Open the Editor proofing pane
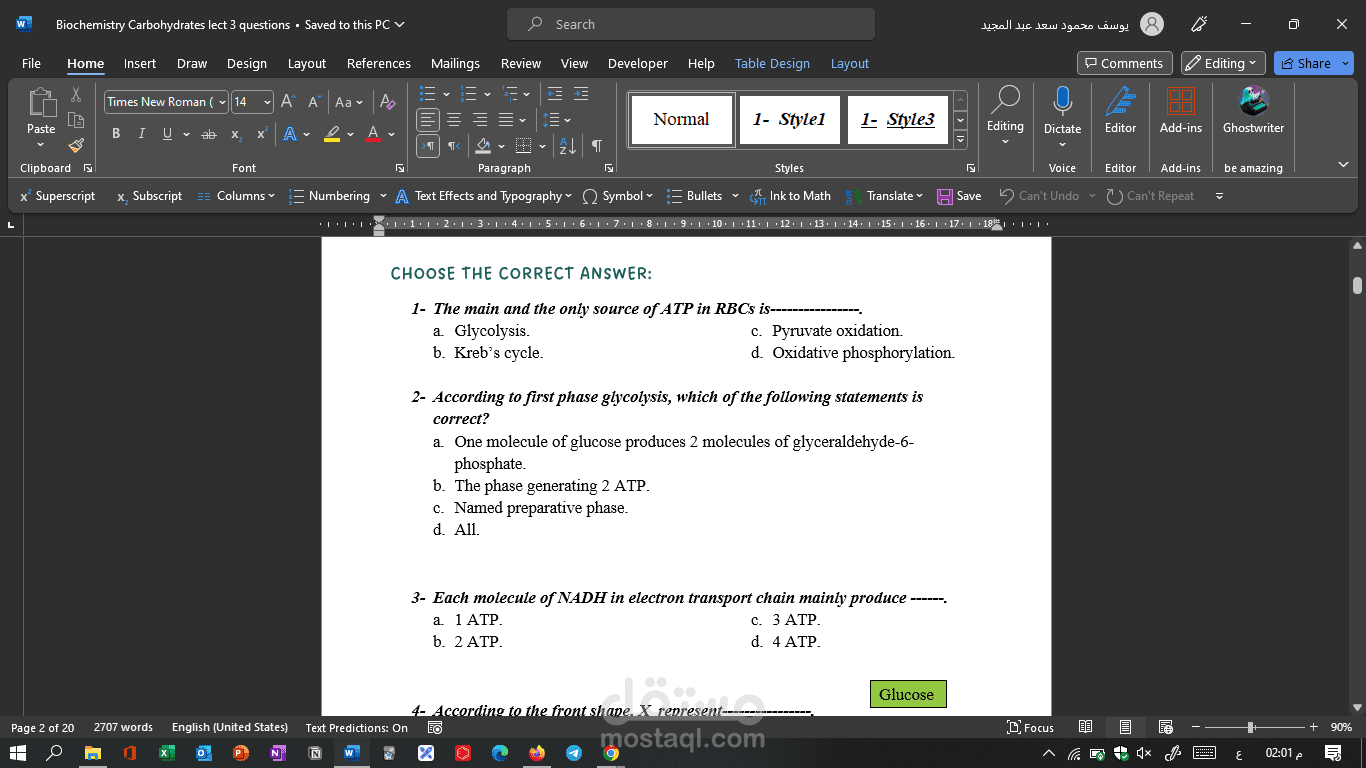The width and height of the screenshot is (1366, 768). pyautogui.click(x=1120, y=110)
